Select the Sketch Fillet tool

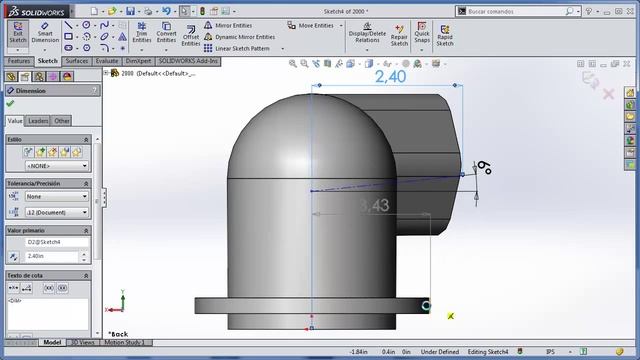(104, 48)
